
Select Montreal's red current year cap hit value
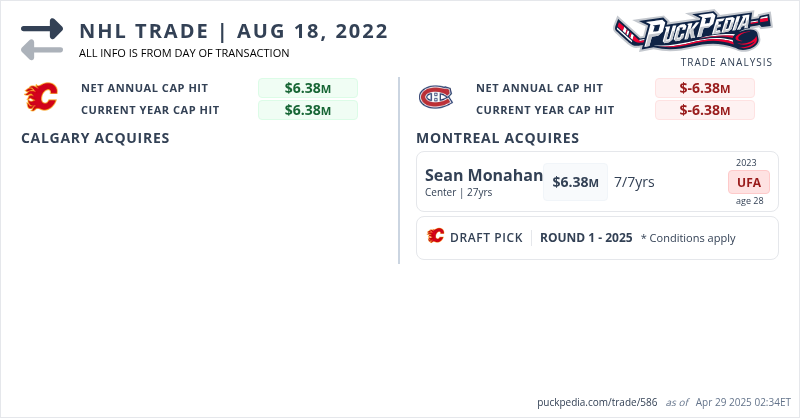pos(704,110)
